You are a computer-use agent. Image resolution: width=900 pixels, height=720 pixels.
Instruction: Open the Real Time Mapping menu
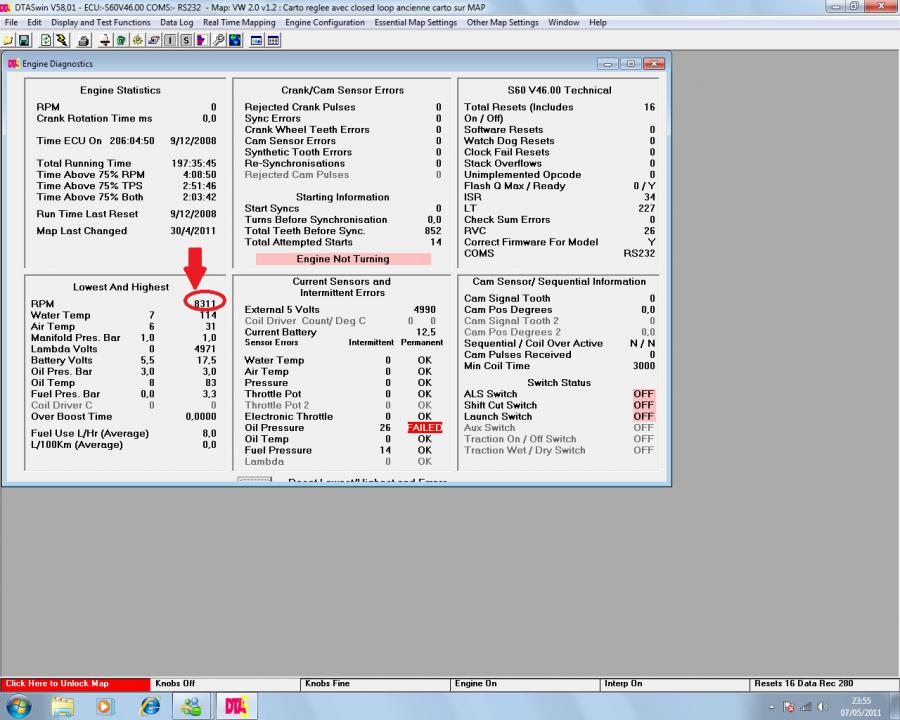240,22
